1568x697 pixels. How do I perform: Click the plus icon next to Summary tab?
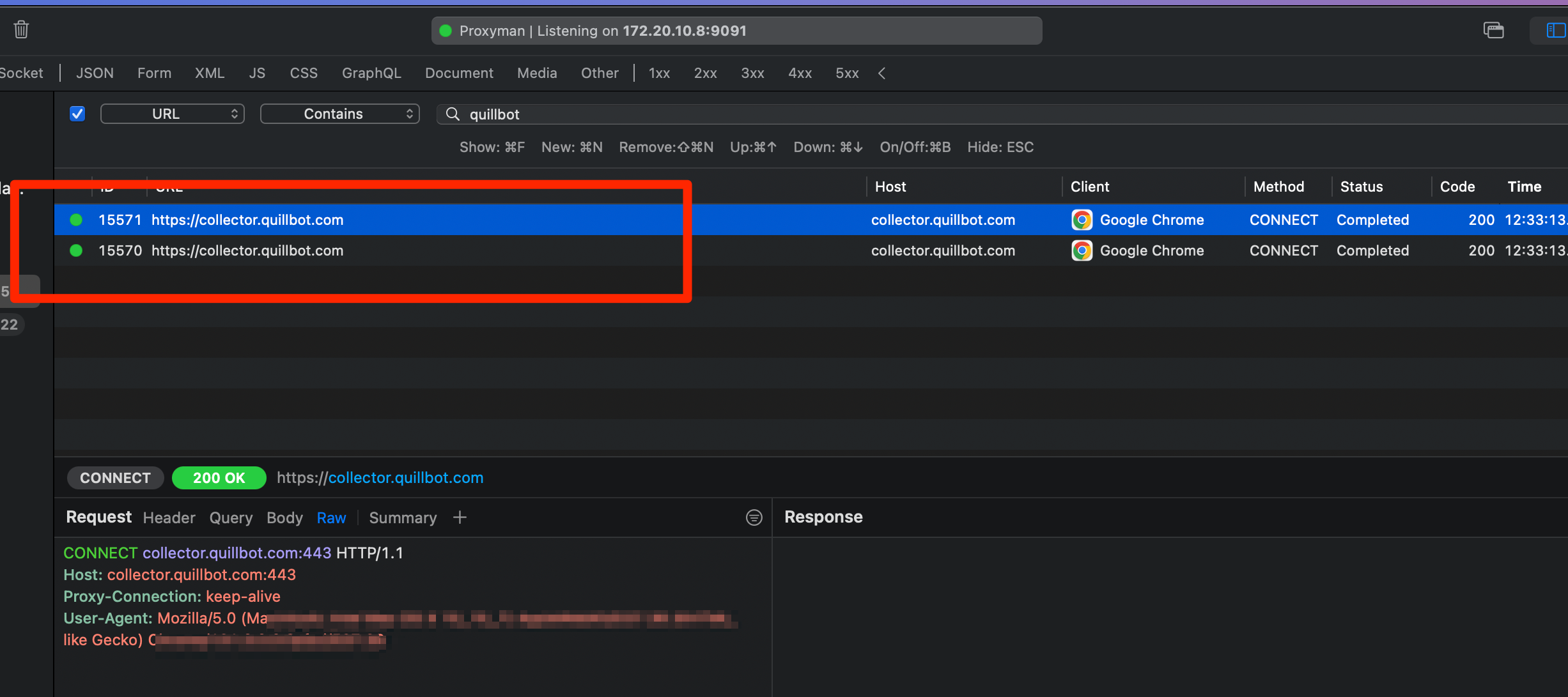pyautogui.click(x=460, y=517)
